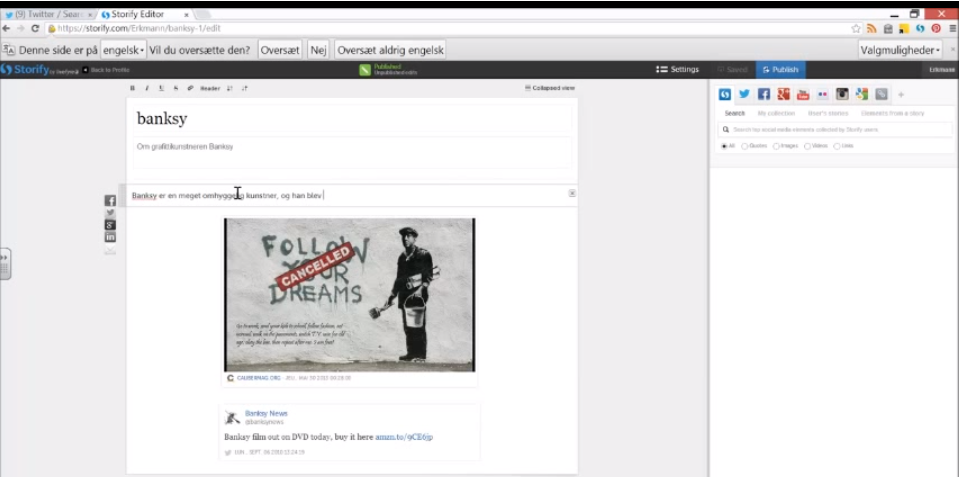Click the Storify extension icon in Chrome

pos(920,28)
